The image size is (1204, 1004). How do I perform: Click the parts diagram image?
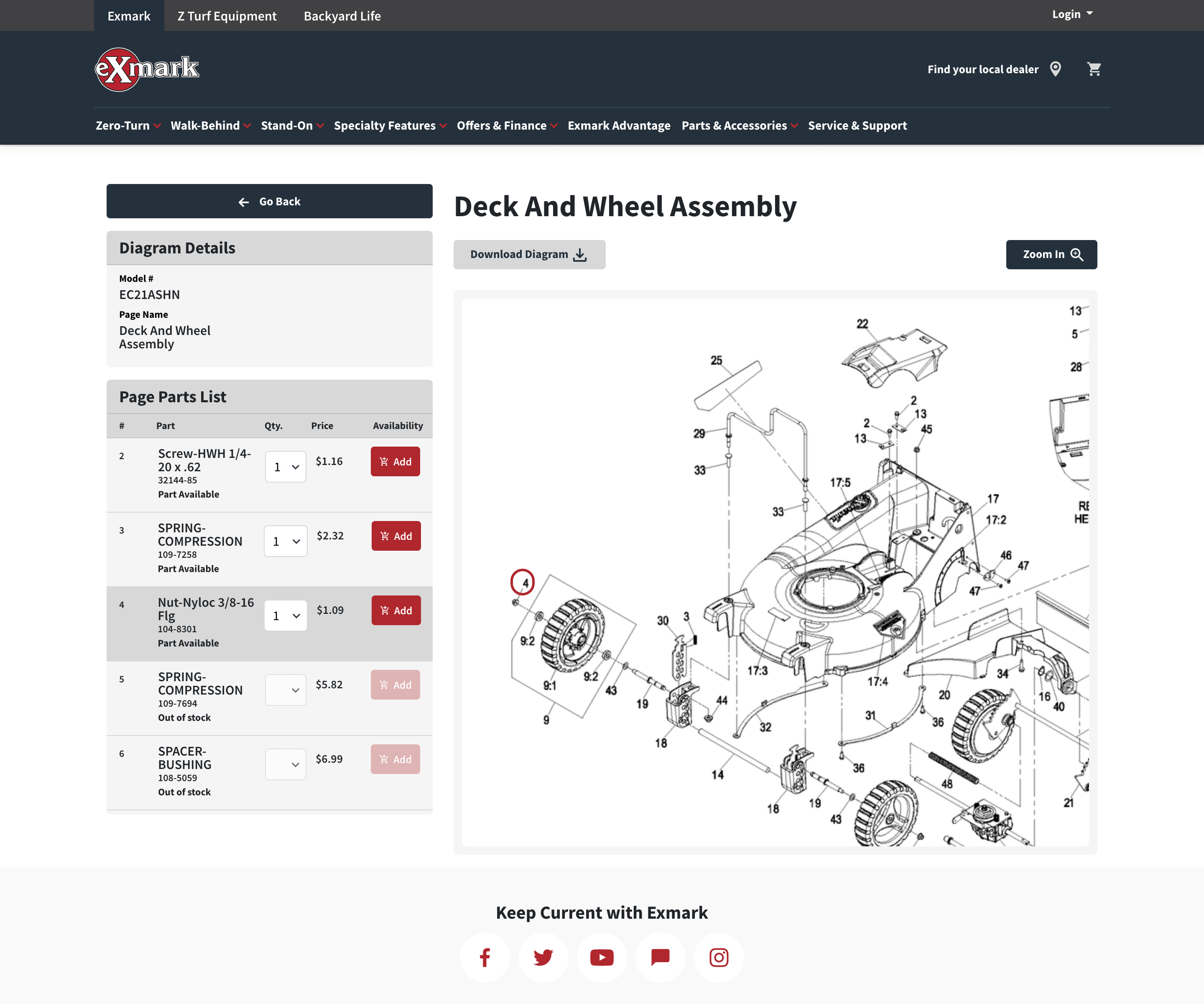pyautogui.click(x=775, y=572)
